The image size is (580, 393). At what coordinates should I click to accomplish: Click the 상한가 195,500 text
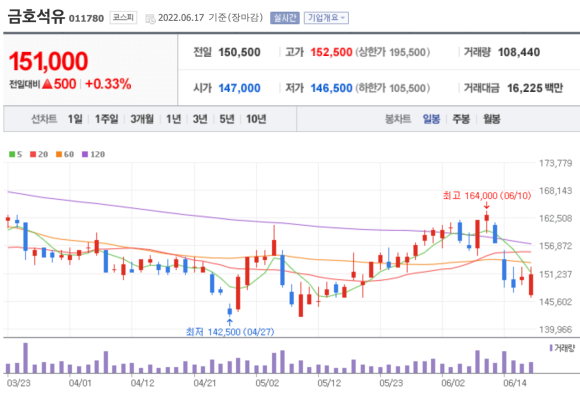392,52
